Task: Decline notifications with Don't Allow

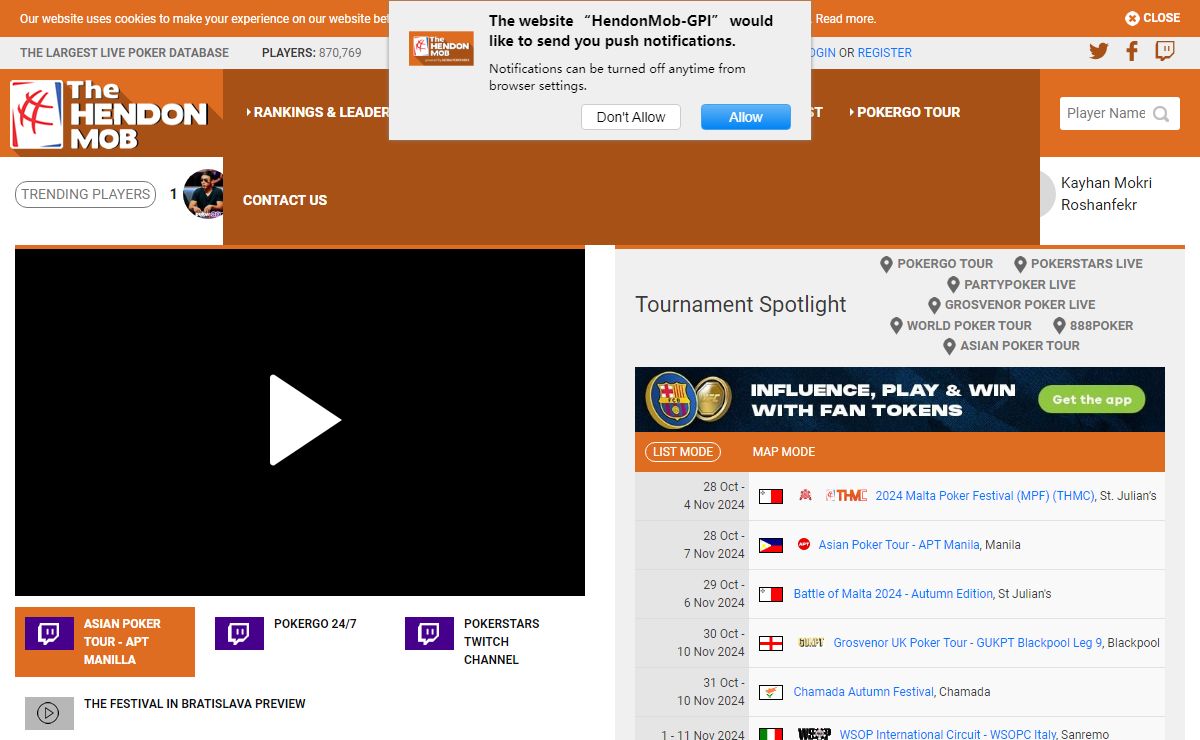Action: (631, 117)
